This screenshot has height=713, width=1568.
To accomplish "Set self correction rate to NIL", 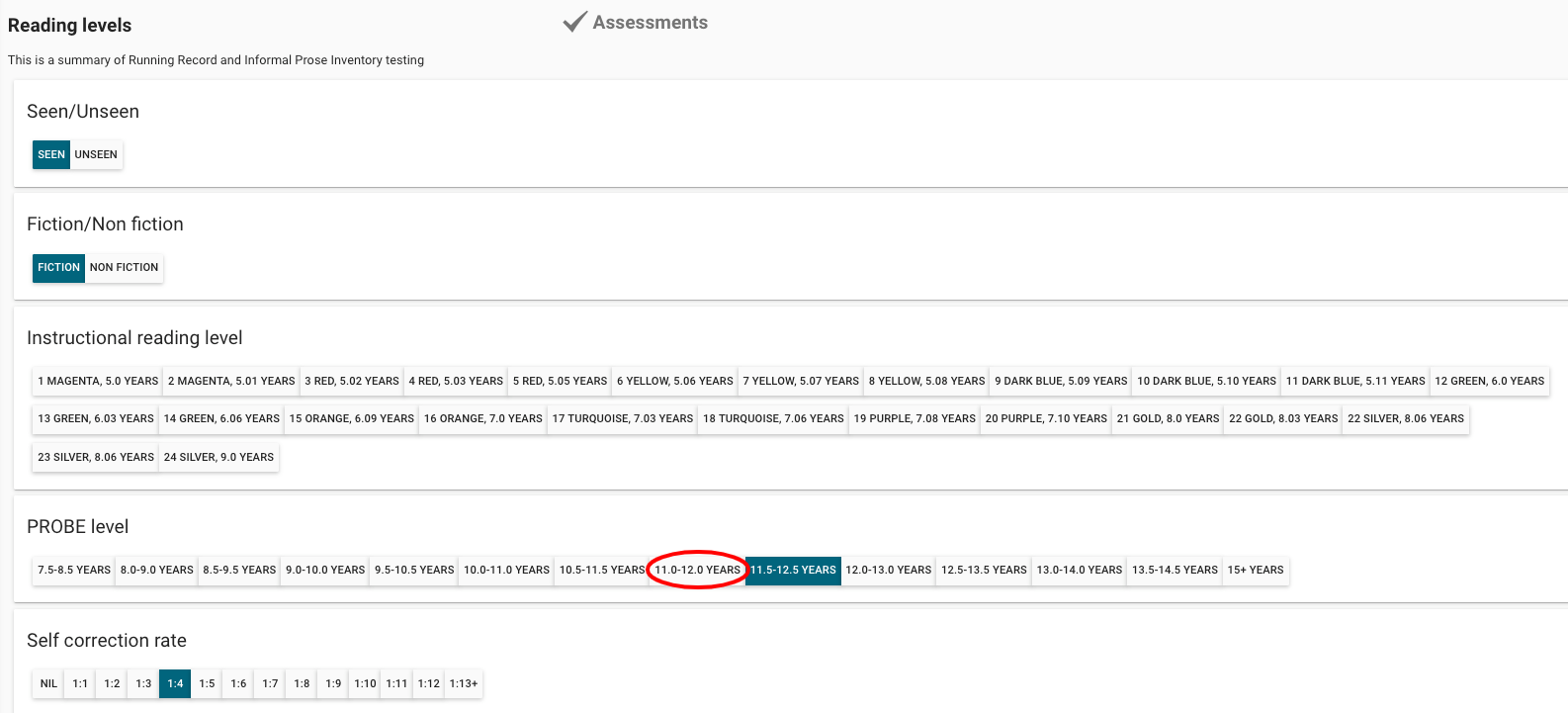I will 48,683.
